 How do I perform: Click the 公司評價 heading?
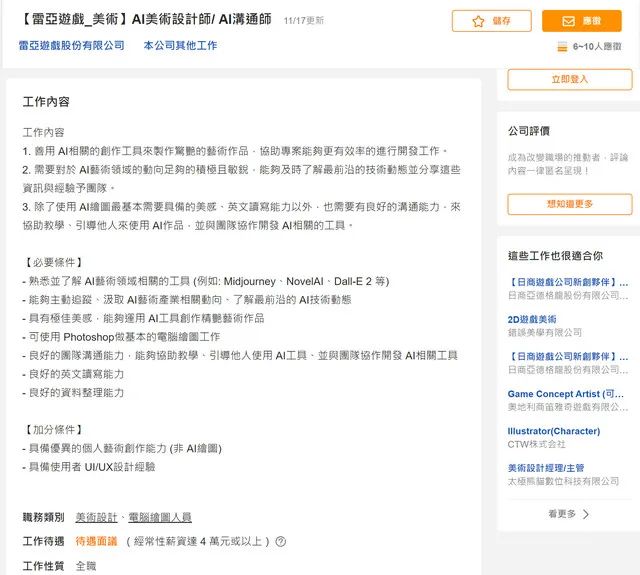[529, 131]
